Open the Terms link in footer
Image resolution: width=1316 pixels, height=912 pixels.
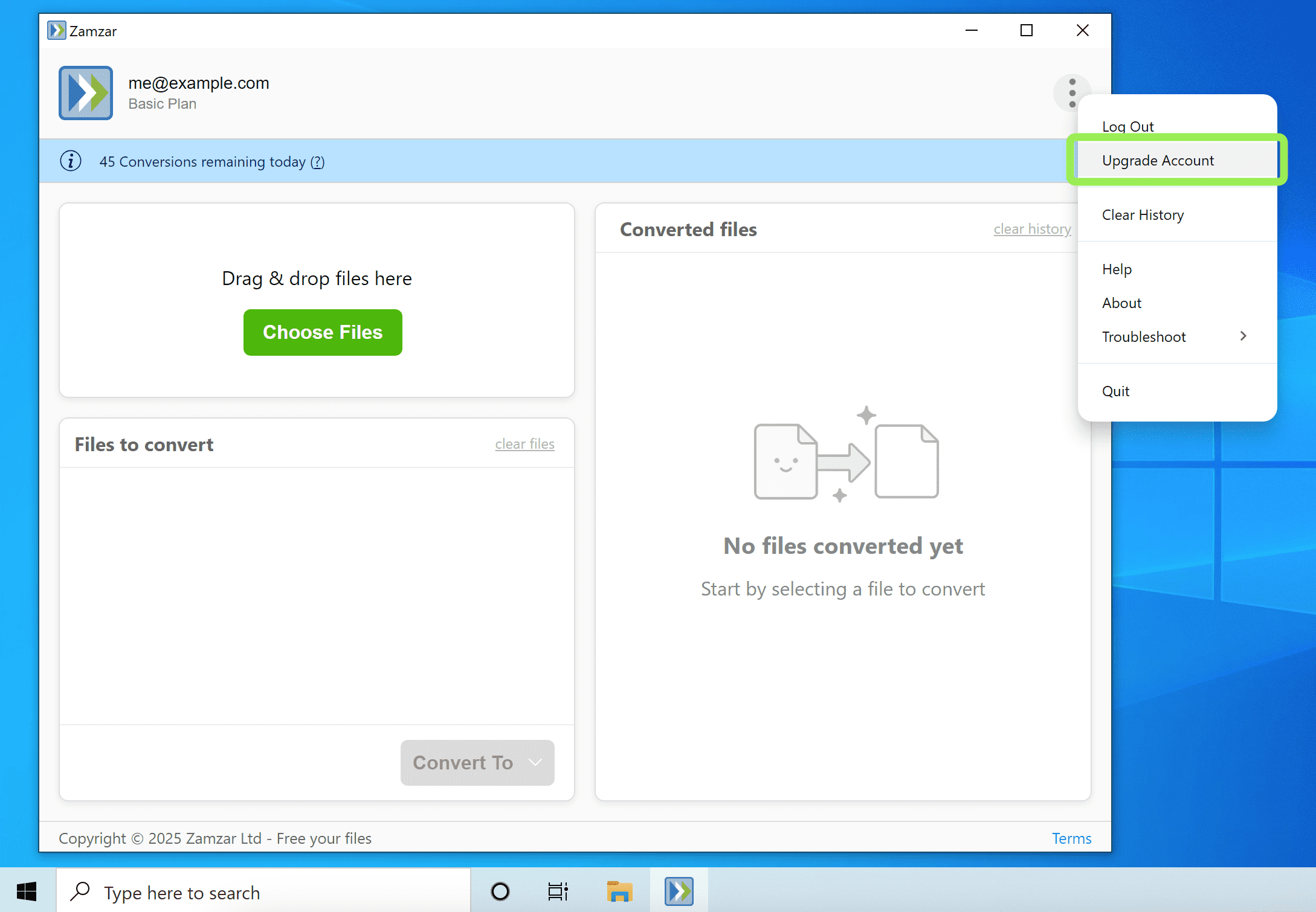click(x=1071, y=838)
